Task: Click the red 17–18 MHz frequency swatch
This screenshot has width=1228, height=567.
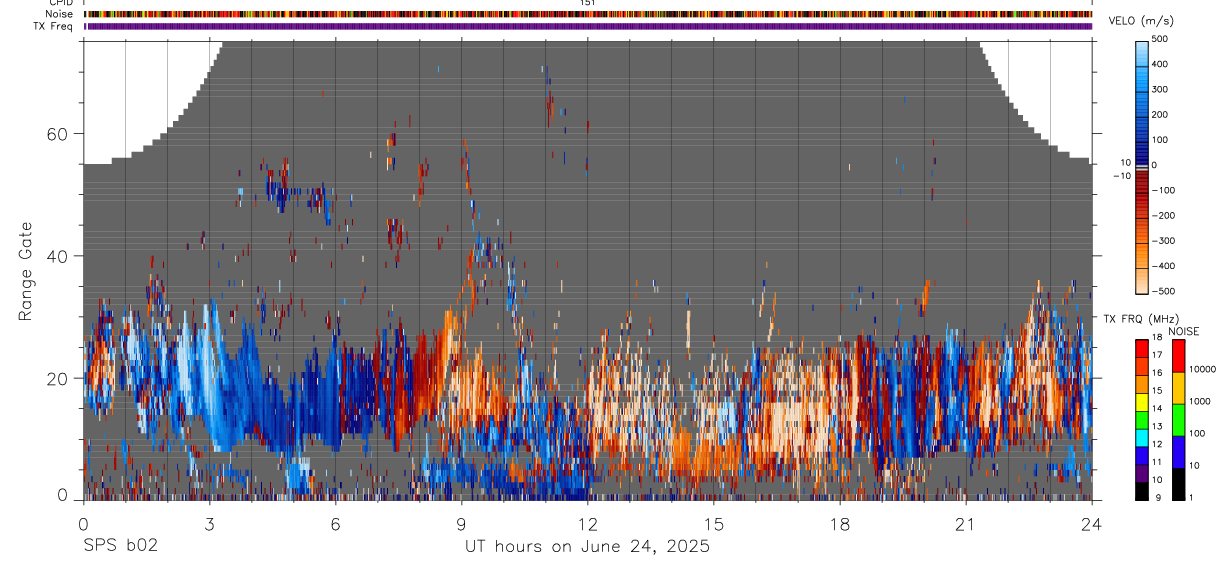Action: (x=1141, y=349)
